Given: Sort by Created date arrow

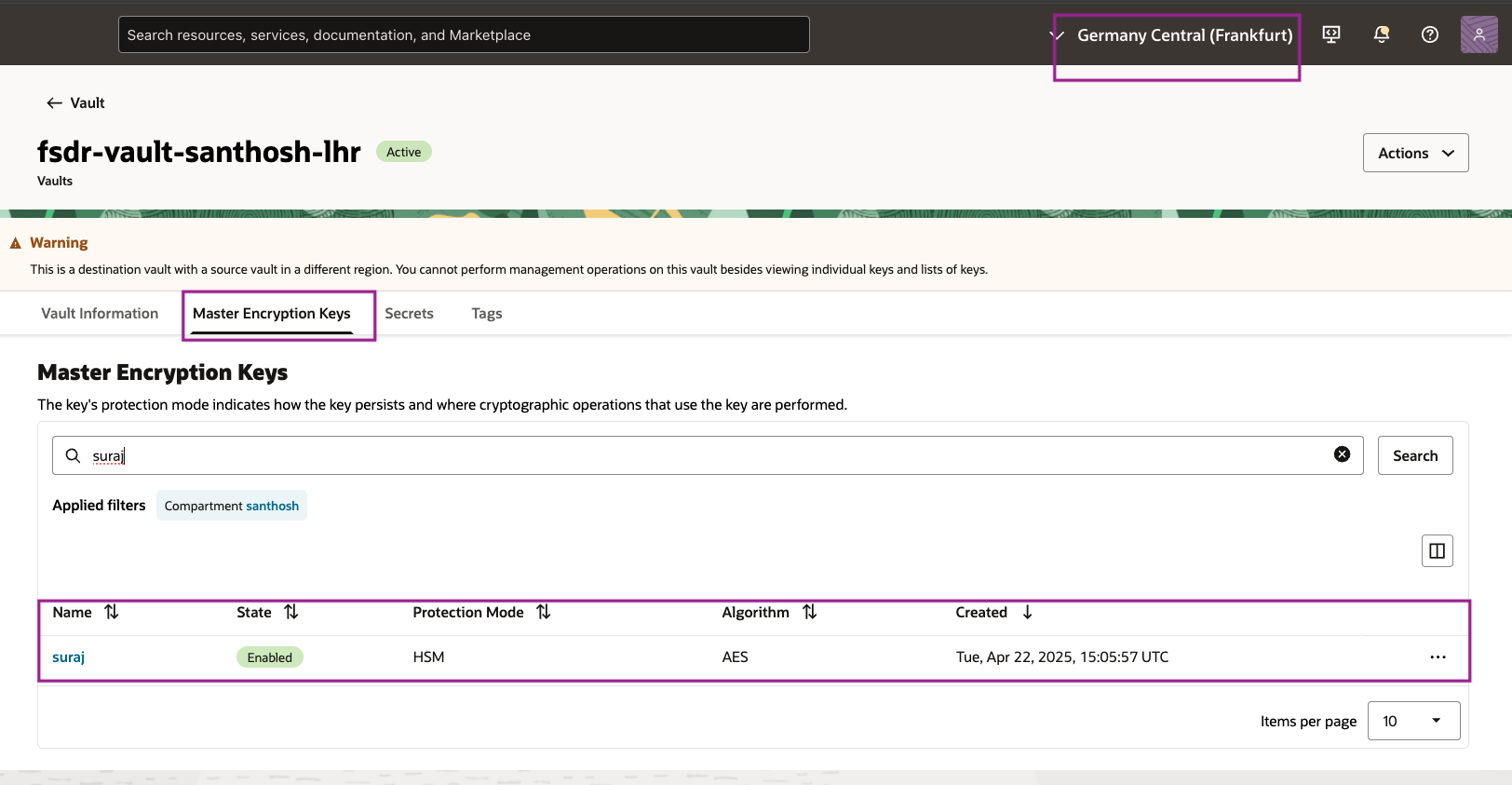Looking at the screenshot, I should point(1028,612).
